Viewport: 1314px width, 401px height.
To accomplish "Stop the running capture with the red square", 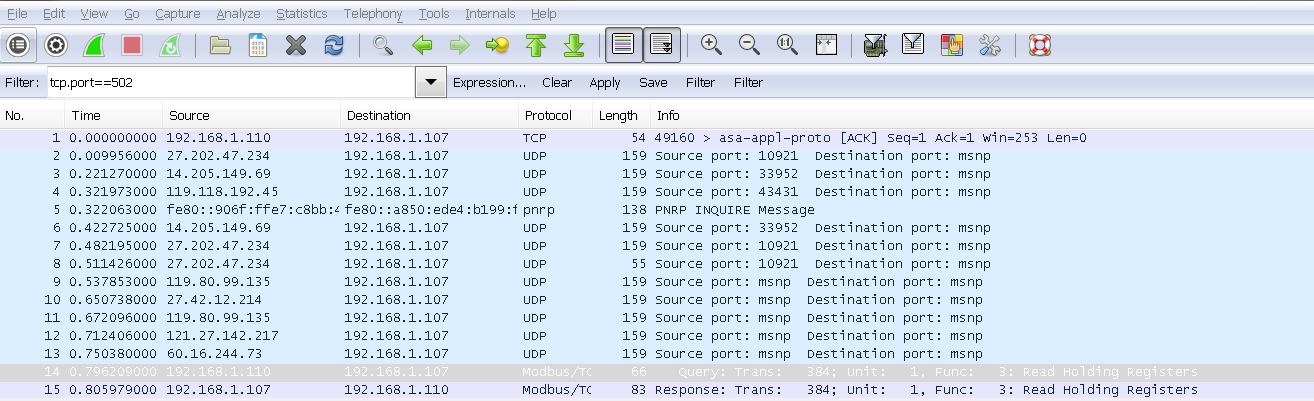I will [x=132, y=45].
